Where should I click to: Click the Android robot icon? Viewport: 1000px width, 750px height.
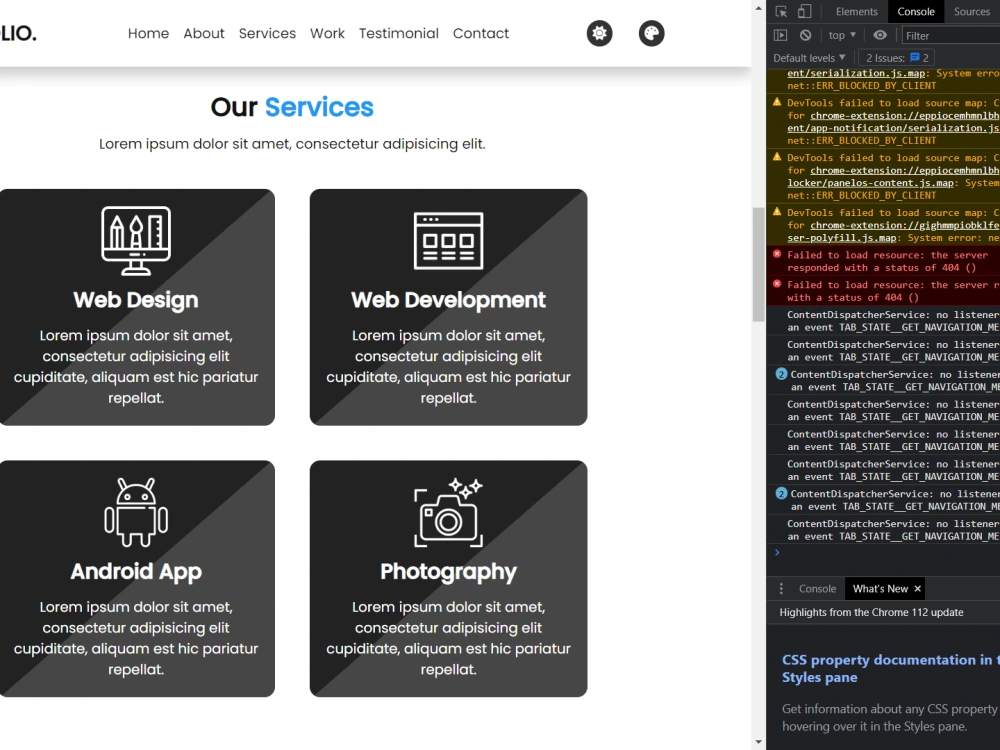click(136, 513)
